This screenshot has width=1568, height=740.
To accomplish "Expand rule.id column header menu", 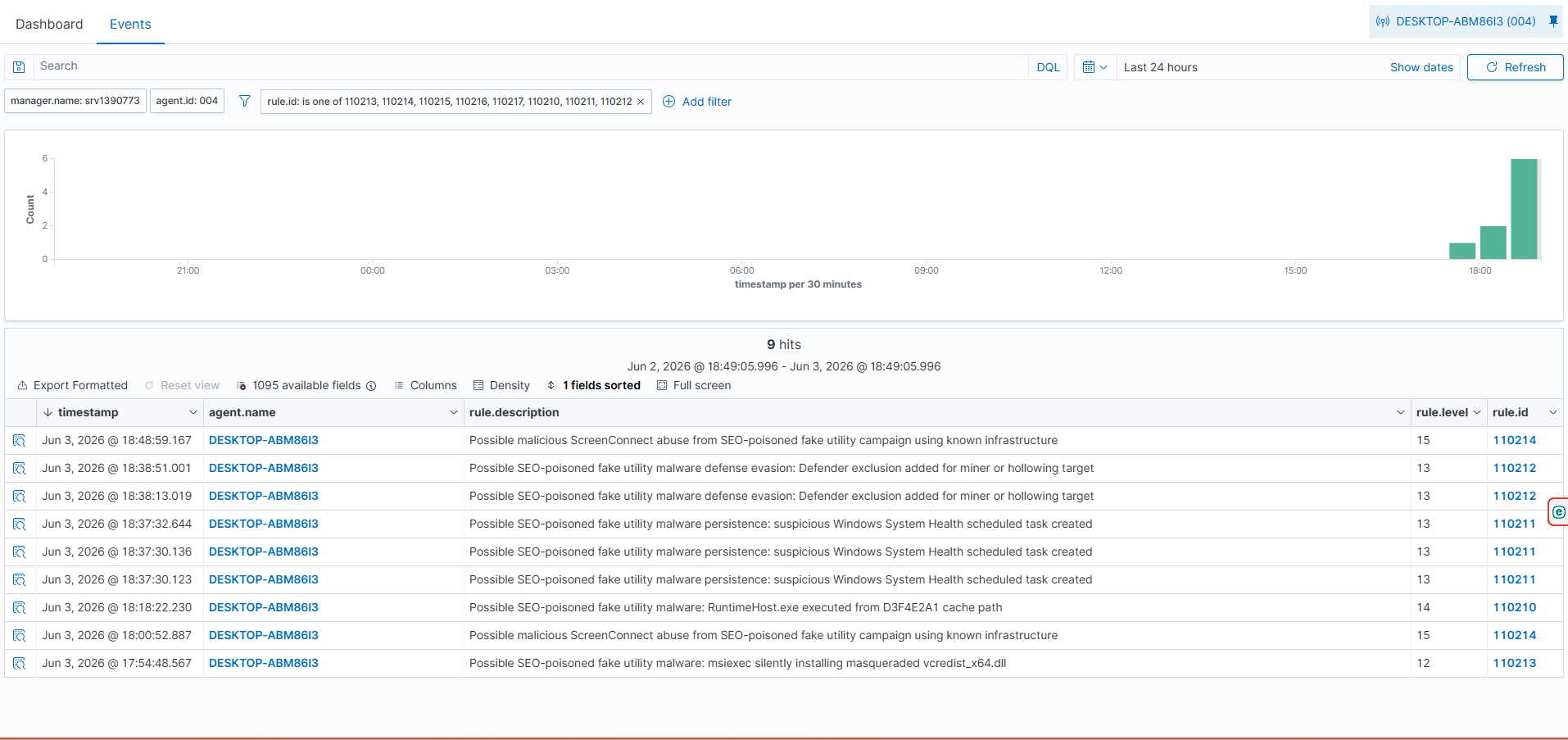I will [x=1552, y=412].
